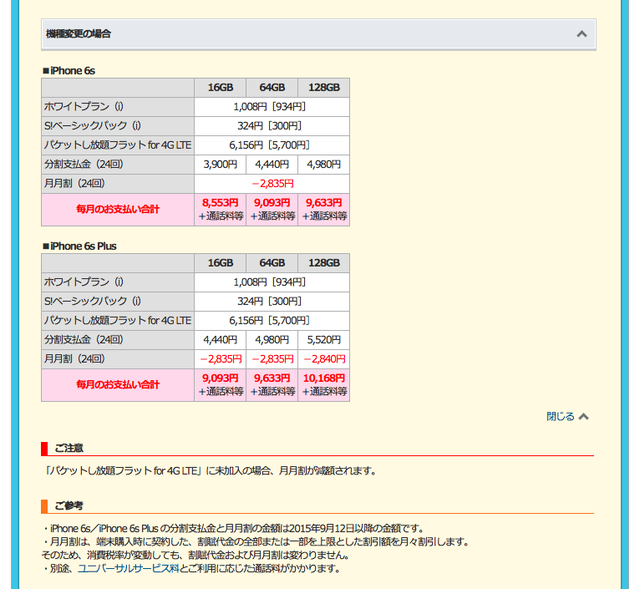Click the up arrow icon beside 閉じる
640x589 pixels.
click(584, 416)
